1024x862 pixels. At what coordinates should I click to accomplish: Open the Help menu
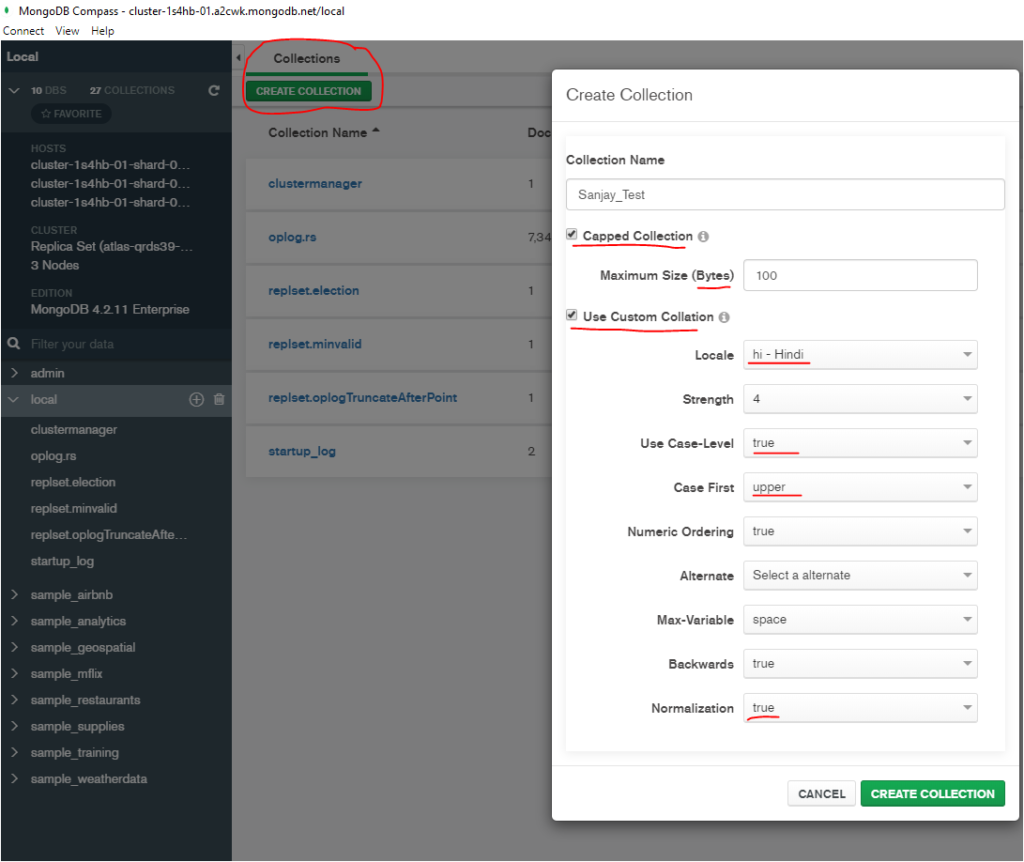tap(103, 31)
